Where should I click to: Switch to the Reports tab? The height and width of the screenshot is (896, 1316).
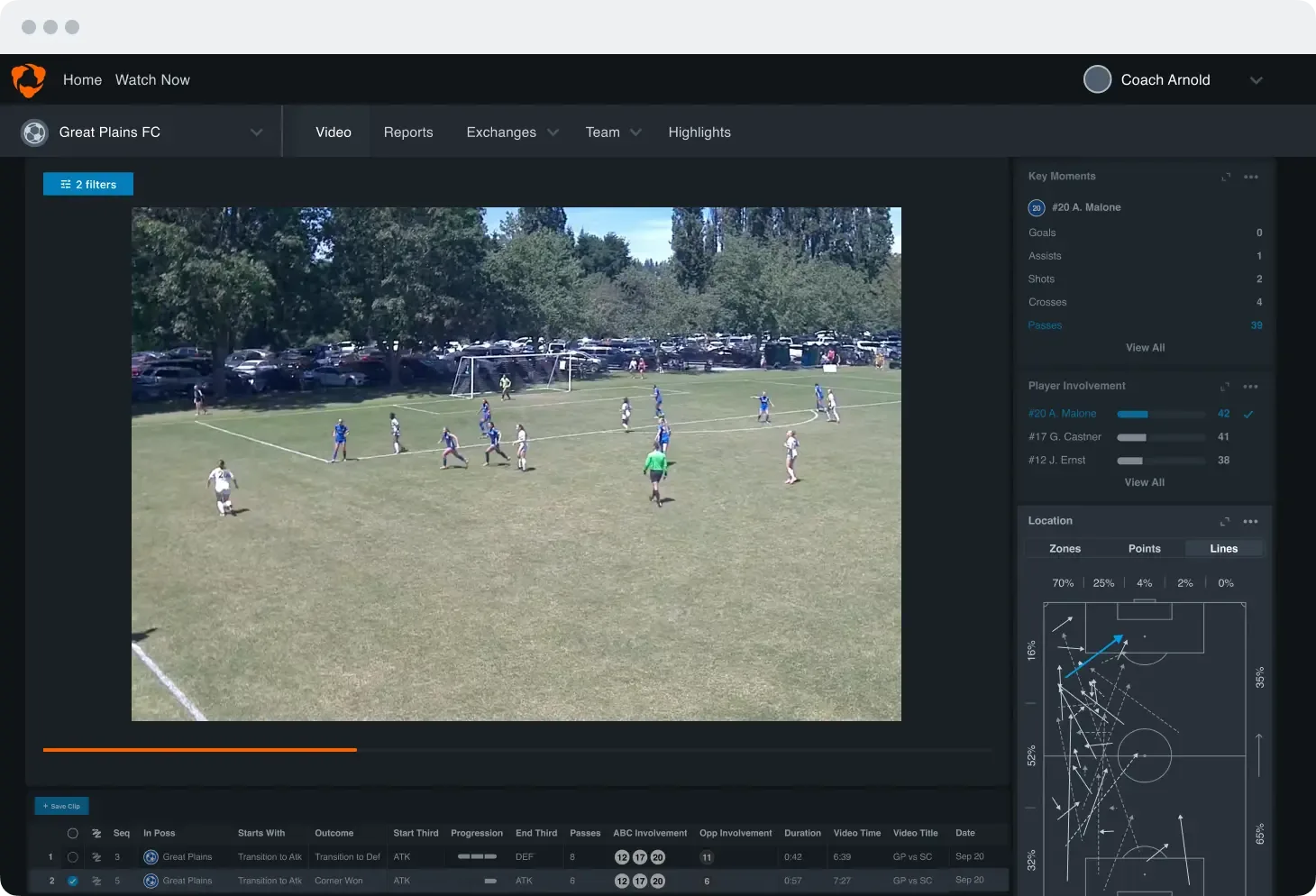408,133
